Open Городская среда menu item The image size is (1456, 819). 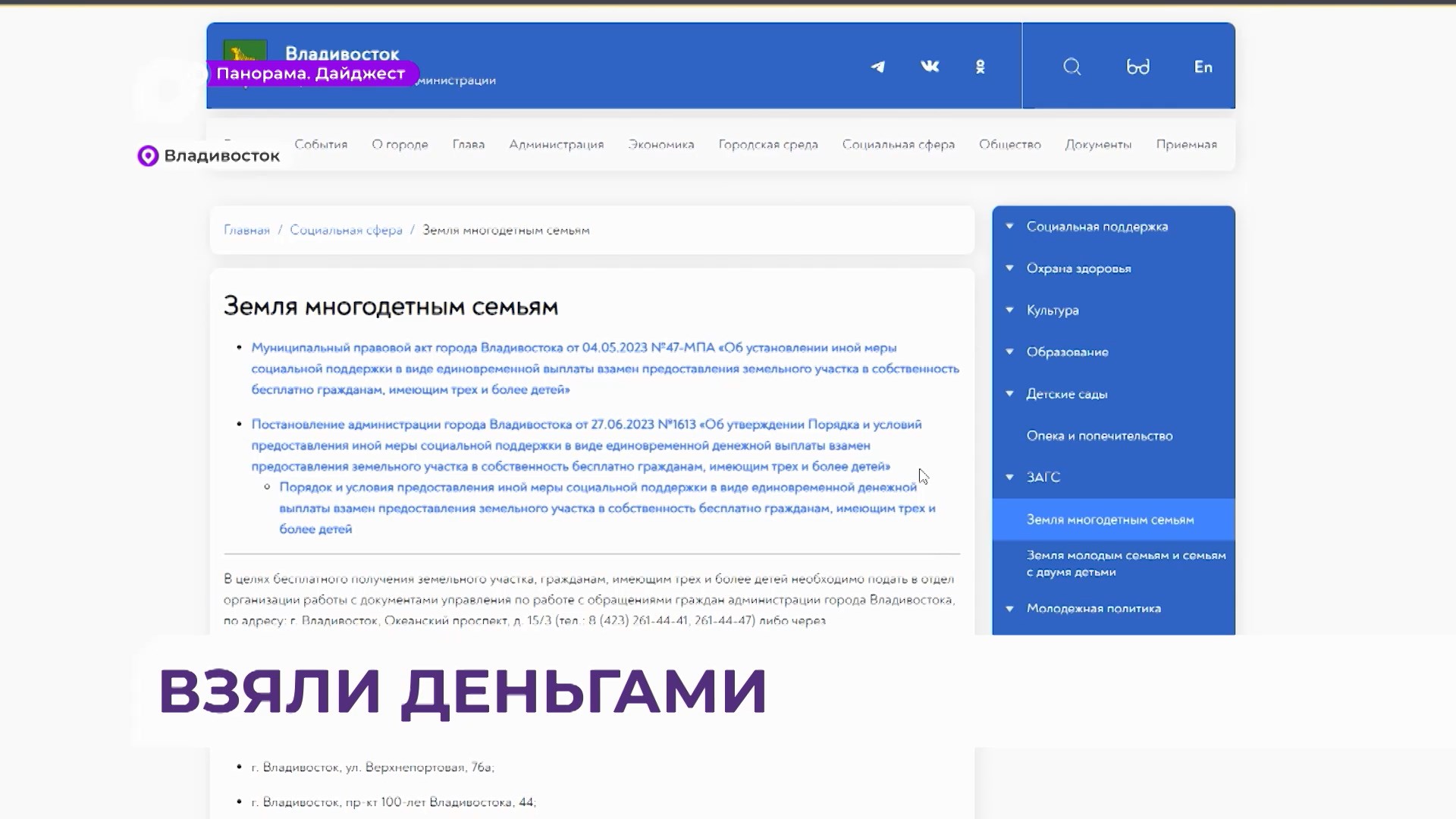pos(767,144)
